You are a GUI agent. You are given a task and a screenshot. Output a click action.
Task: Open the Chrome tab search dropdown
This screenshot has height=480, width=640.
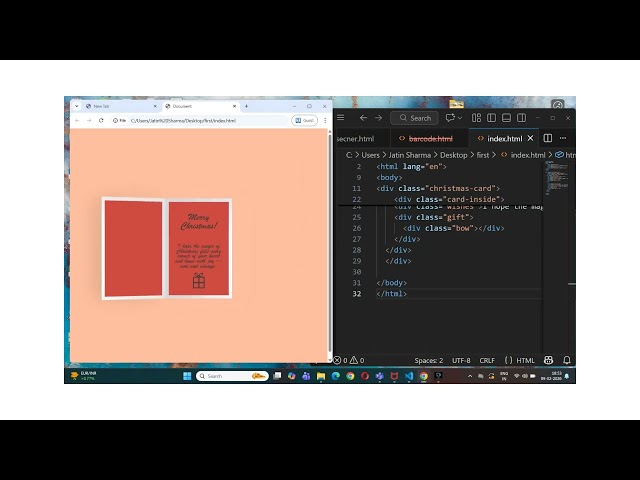tap(76, 106)
